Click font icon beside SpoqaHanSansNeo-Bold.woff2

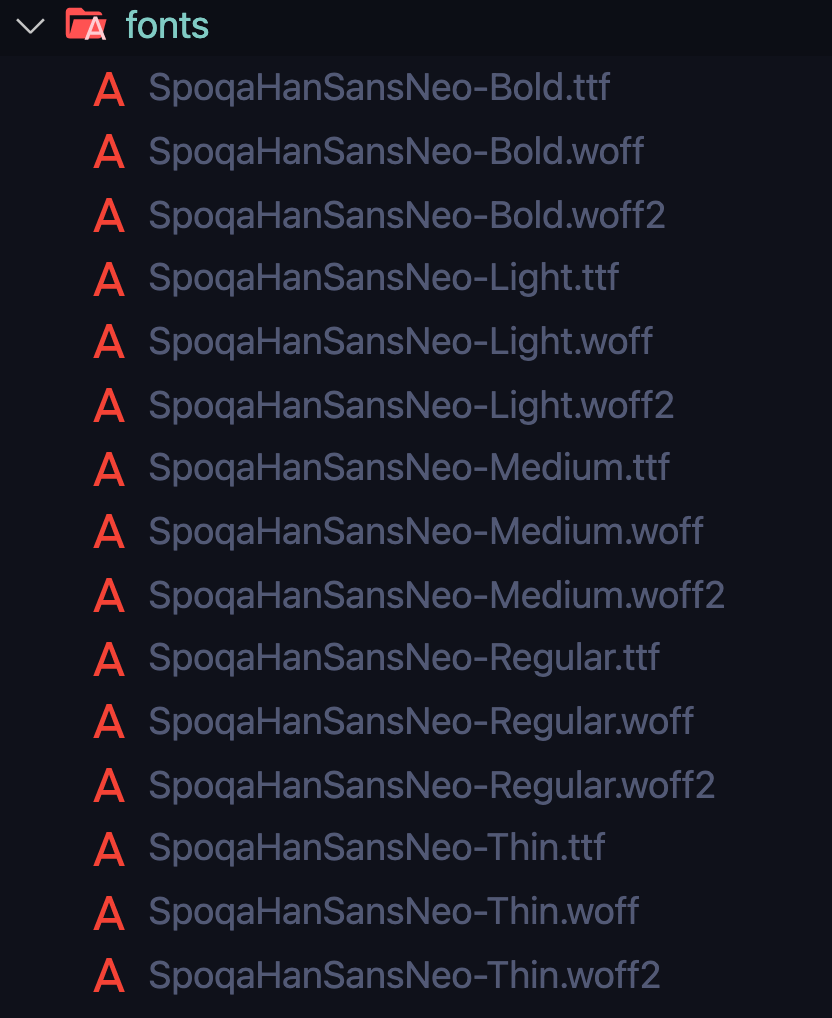(109, 216)
